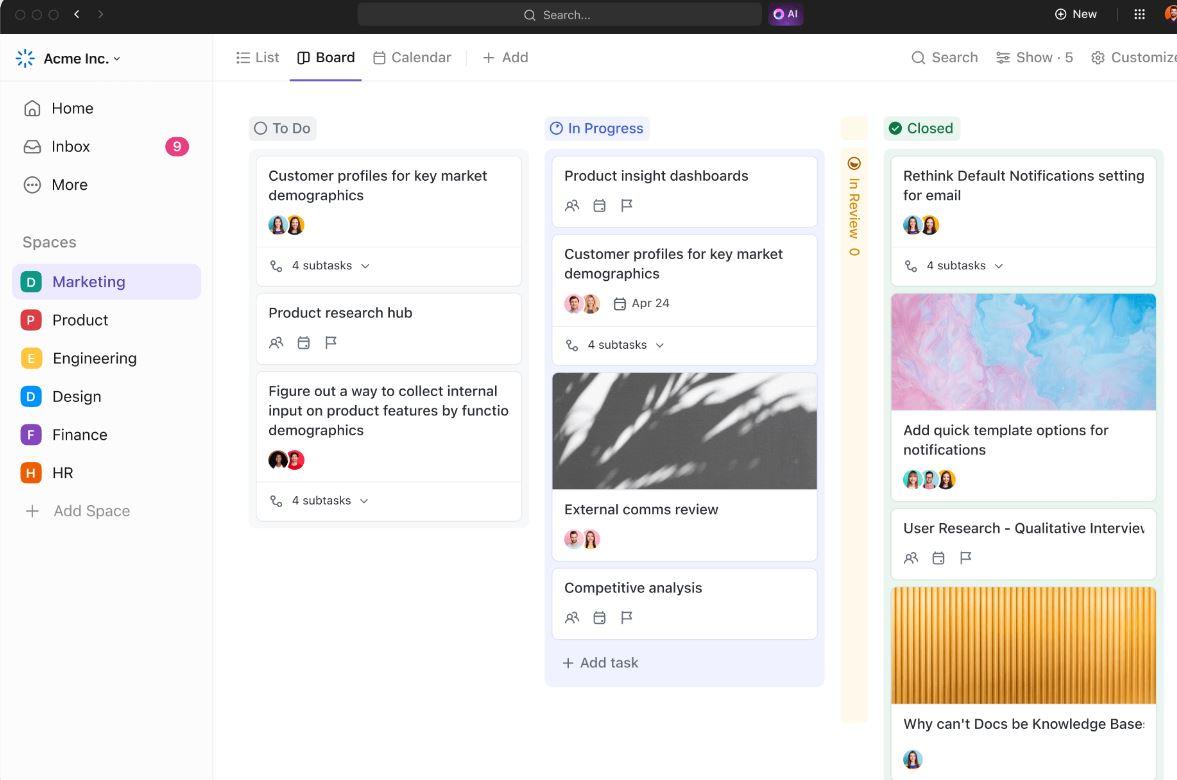This screenshot has height=780, width=1177.
Task: Click priority flag on Product insight dashboards
Action: 626,206
